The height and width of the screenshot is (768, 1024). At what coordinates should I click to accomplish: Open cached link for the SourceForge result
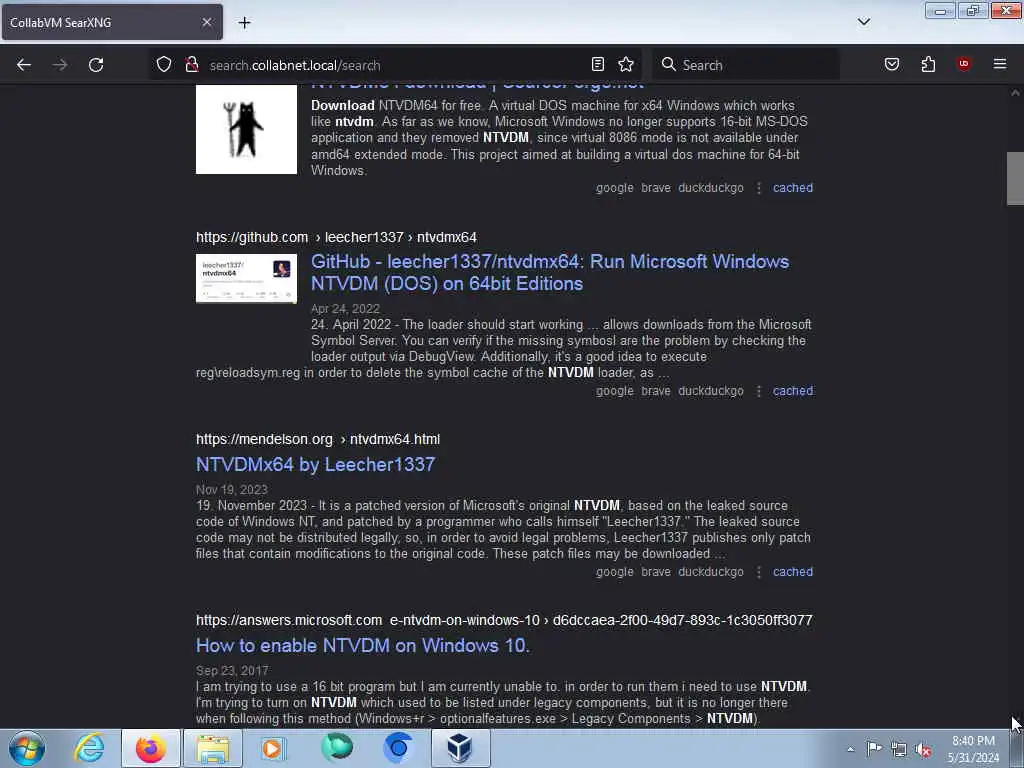point(793,187)
